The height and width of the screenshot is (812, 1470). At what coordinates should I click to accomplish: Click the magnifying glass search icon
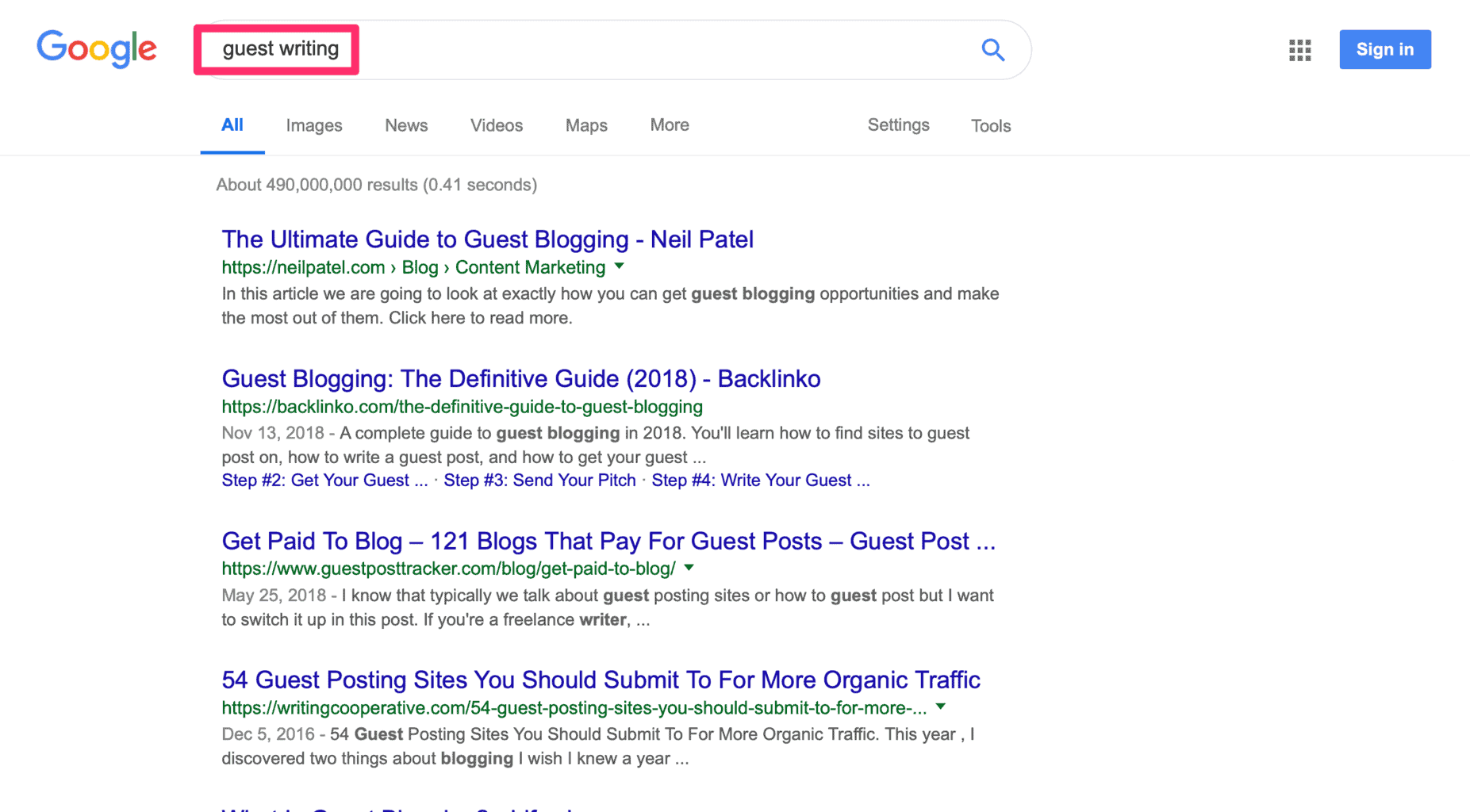point(992,50)
